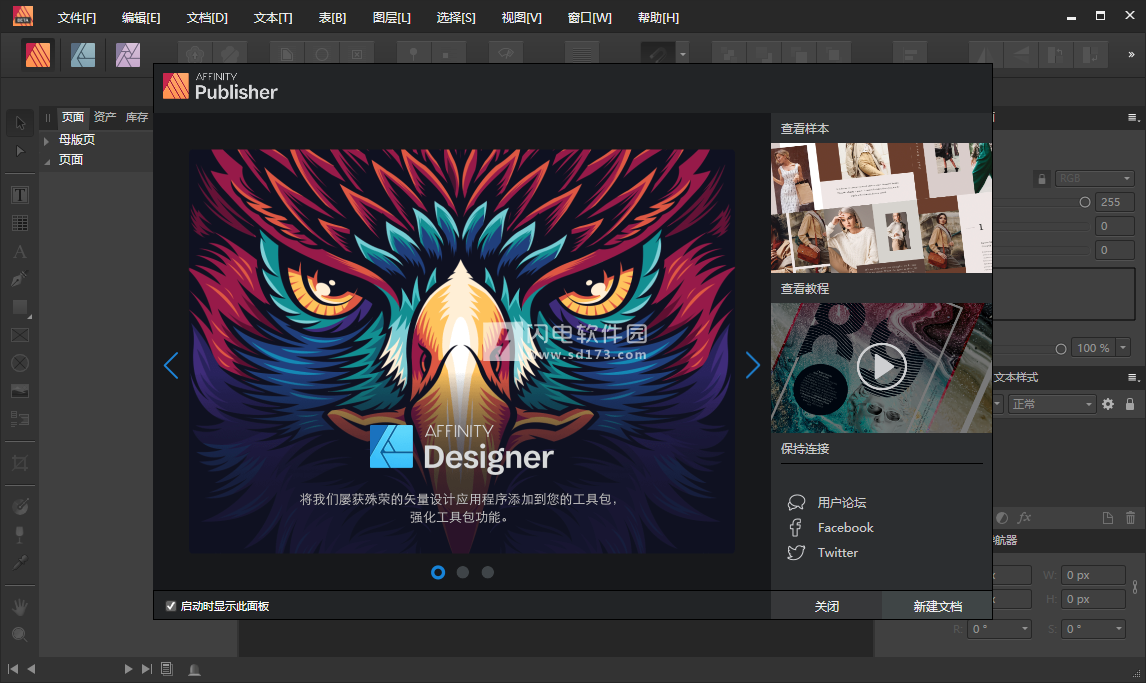Play the tutorial video thumbnail
Screen dimensions: 1146x683
coord(881,367)
